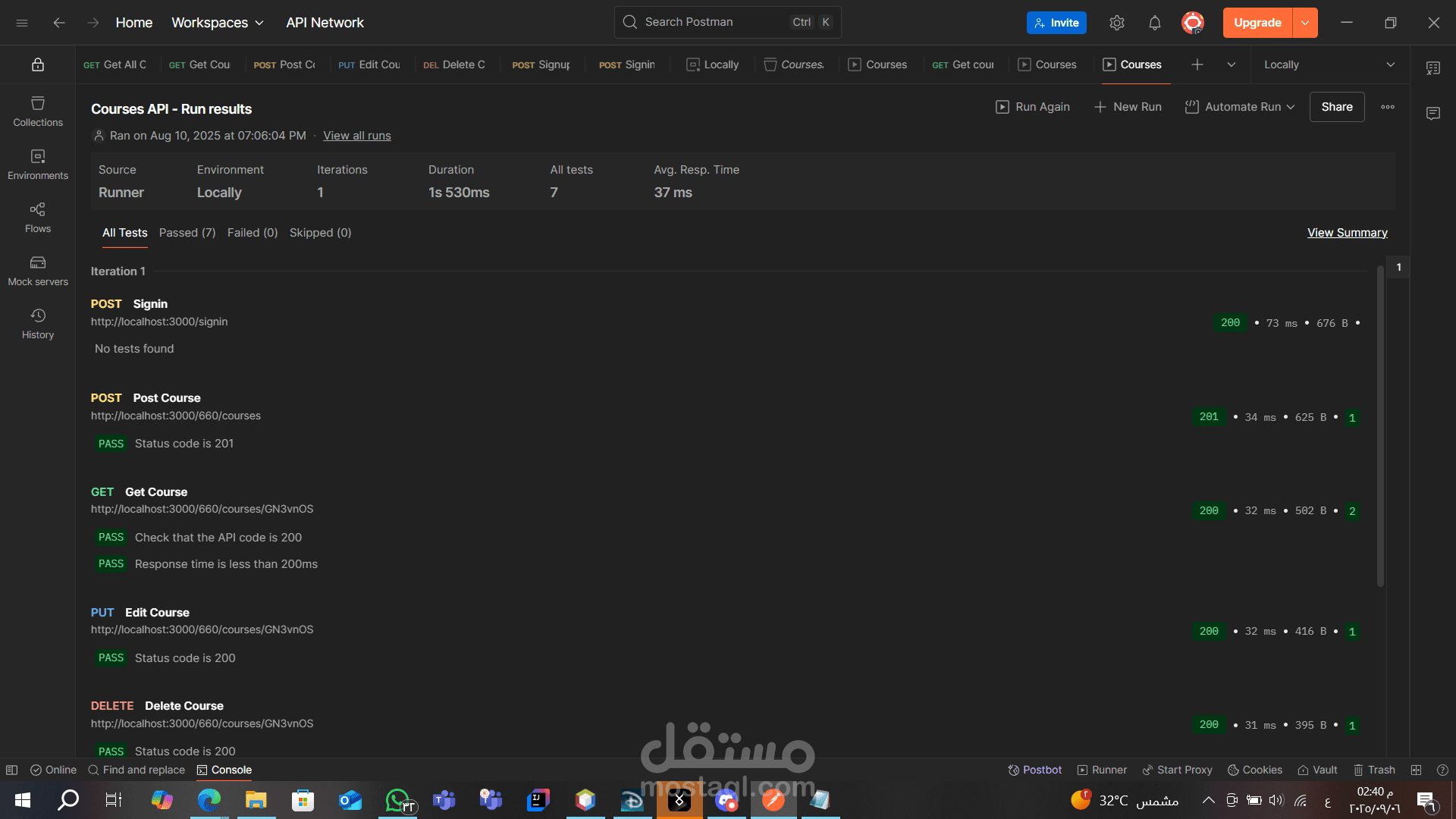
Task: Open File Explorer from the taskbar
Action: pos(256,799)
